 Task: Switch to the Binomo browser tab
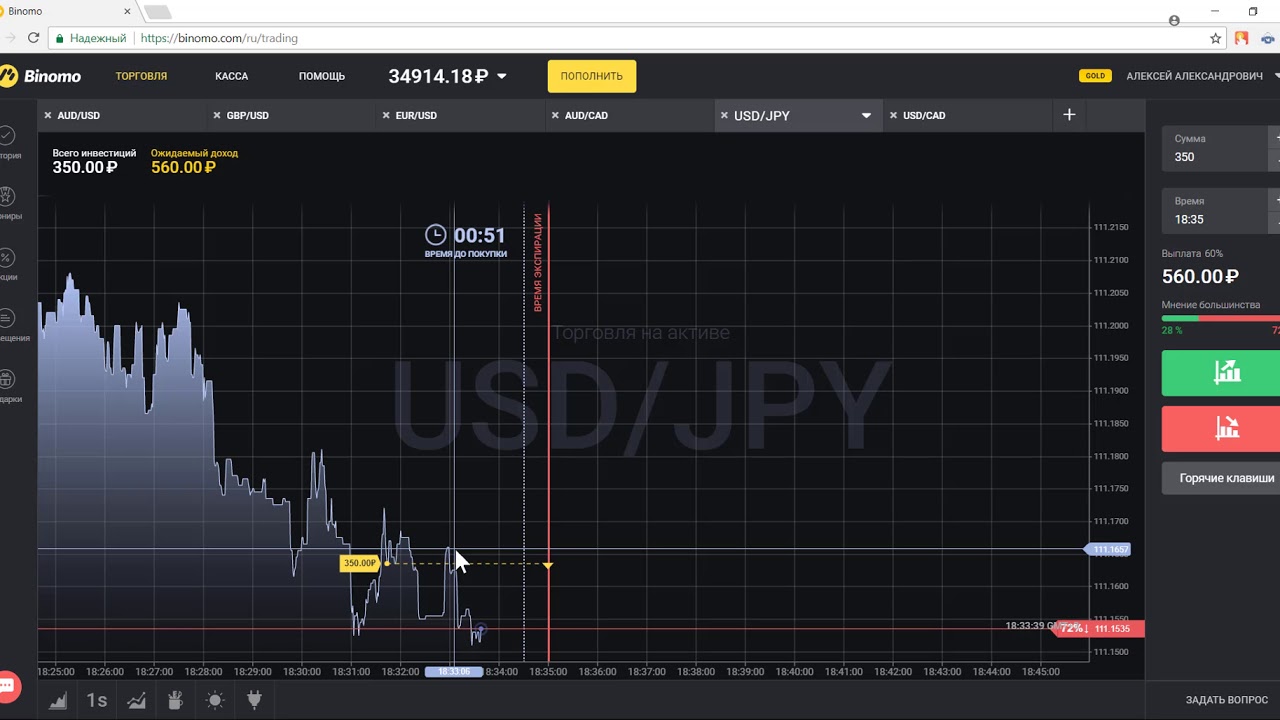click(69, 12)
